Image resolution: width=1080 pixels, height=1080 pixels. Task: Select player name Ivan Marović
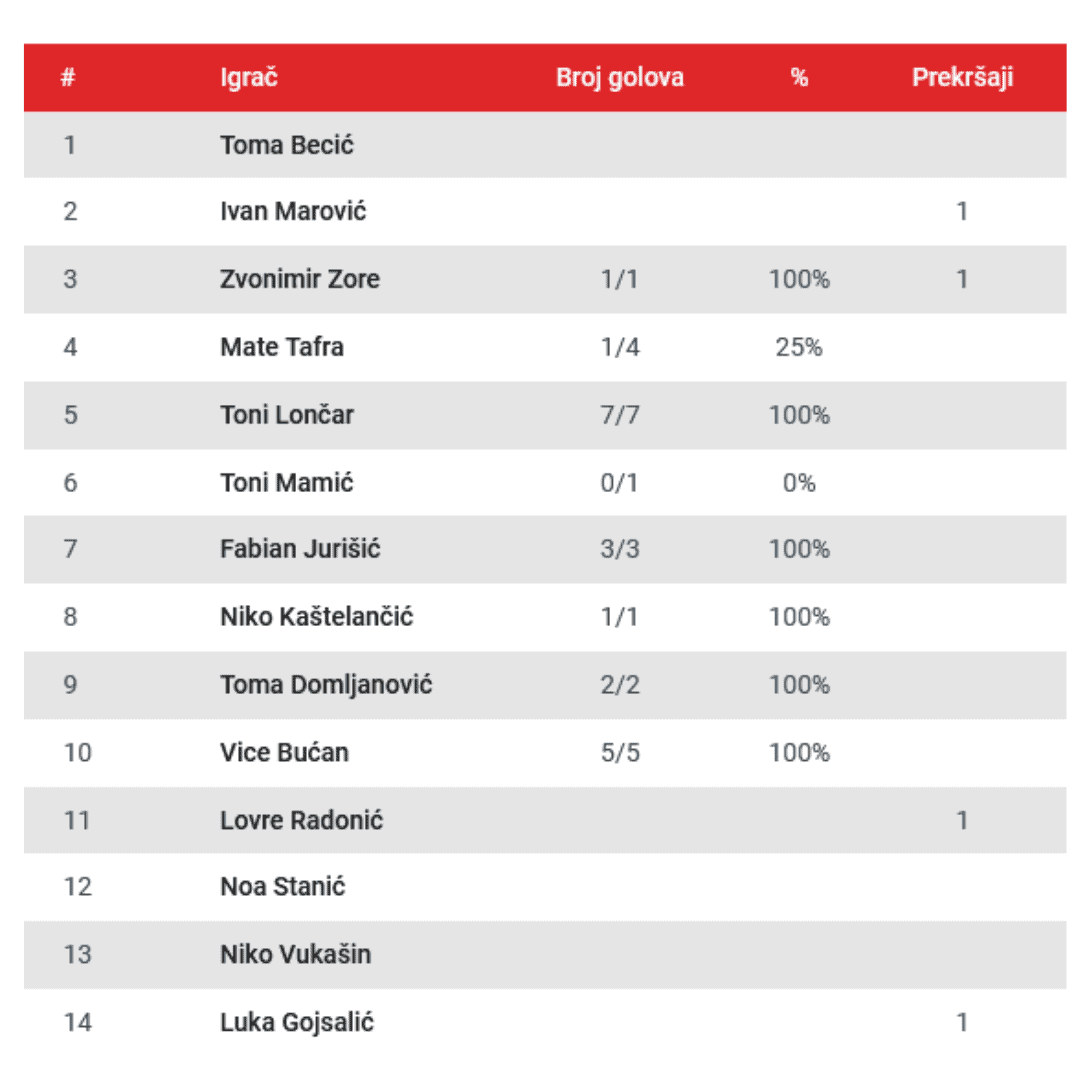pyautogui.click(x=293, y=212)
